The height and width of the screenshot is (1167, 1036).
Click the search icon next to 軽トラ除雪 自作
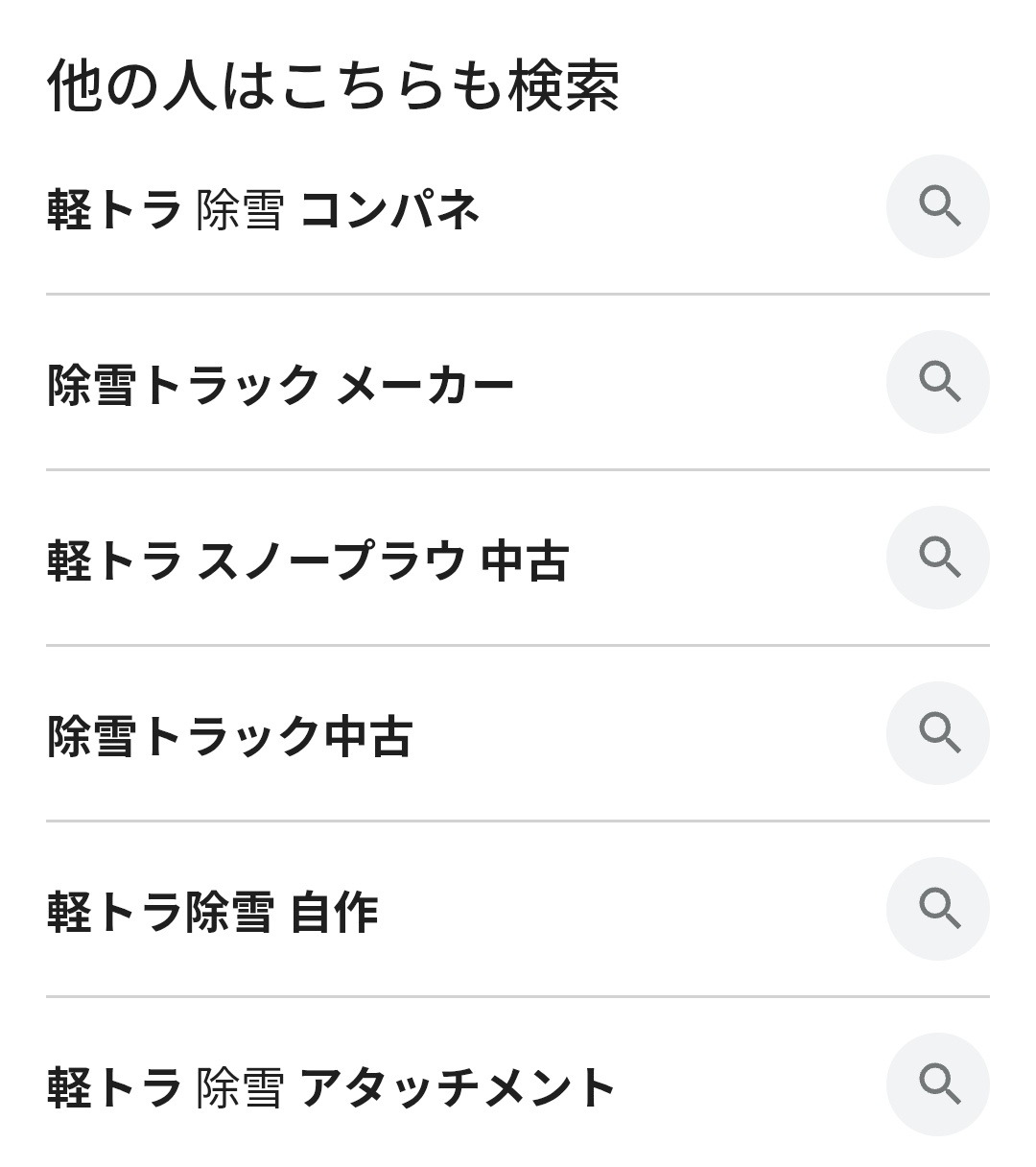pyautogui.click(x=937, y=909)
